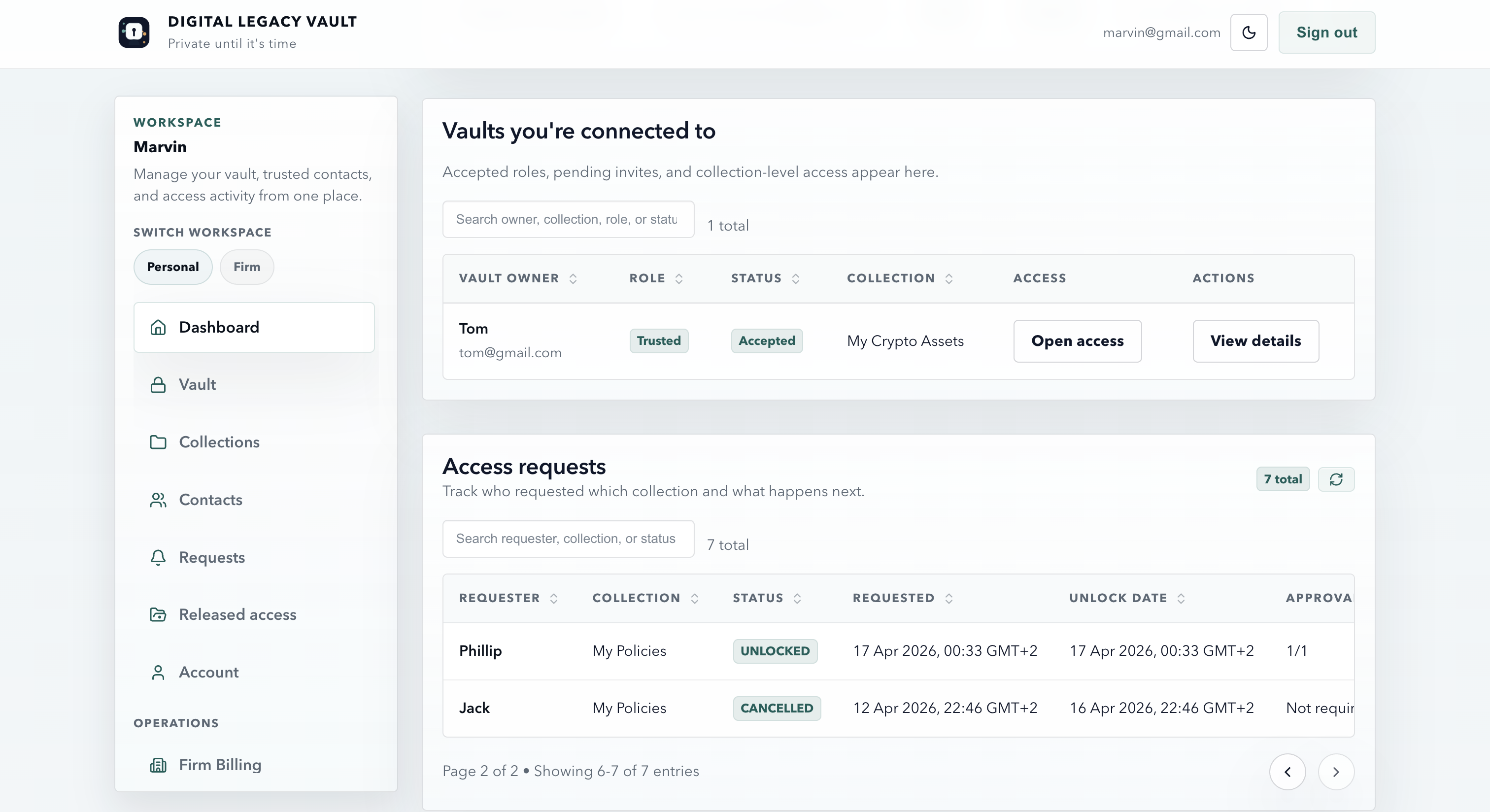Click Phillip's approvals value 1/1

1296,651
